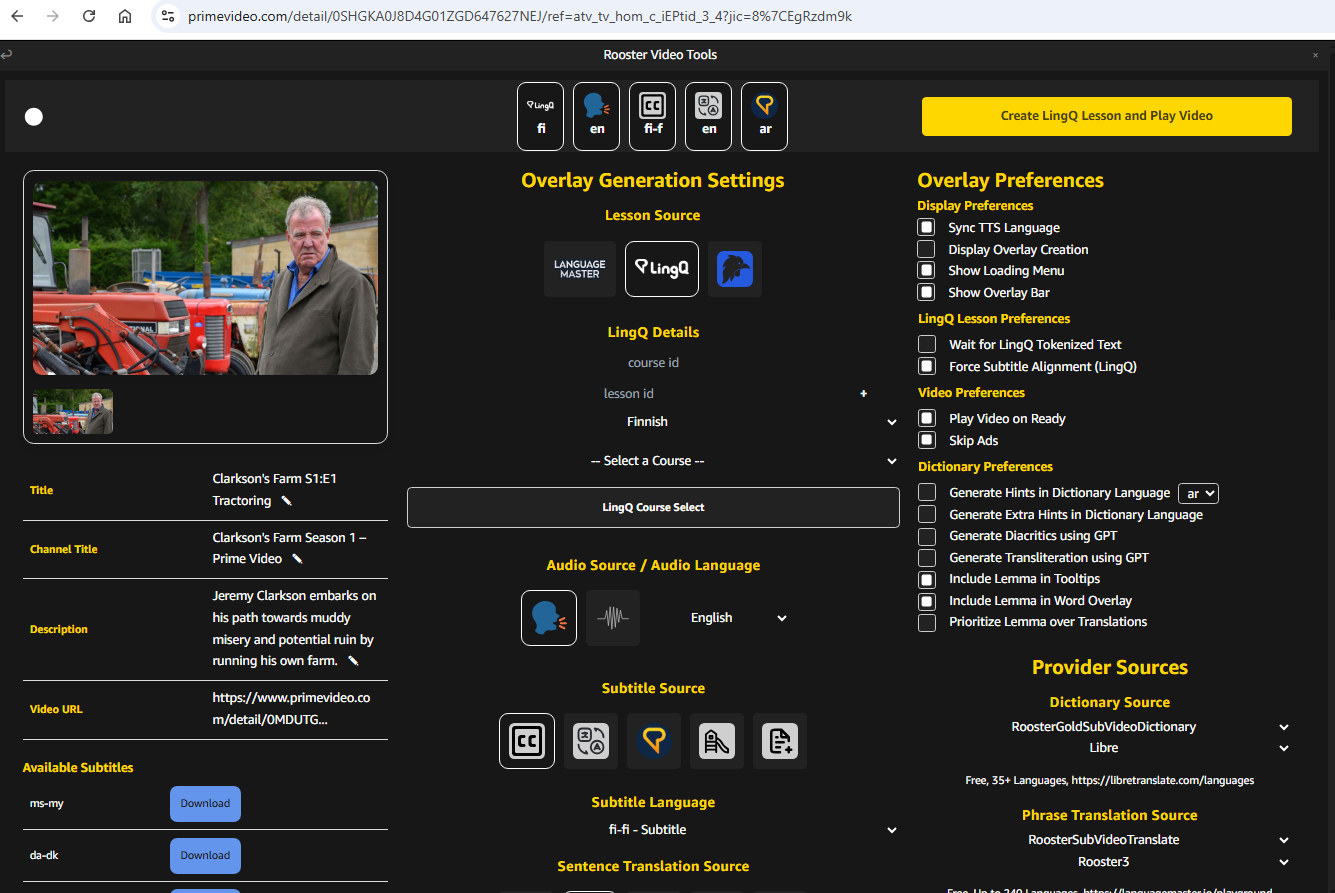Viewport: 1335px width, 893px height.
Task: Click the yellow-pin 'ar' tile in top bar
Action: 765,116
